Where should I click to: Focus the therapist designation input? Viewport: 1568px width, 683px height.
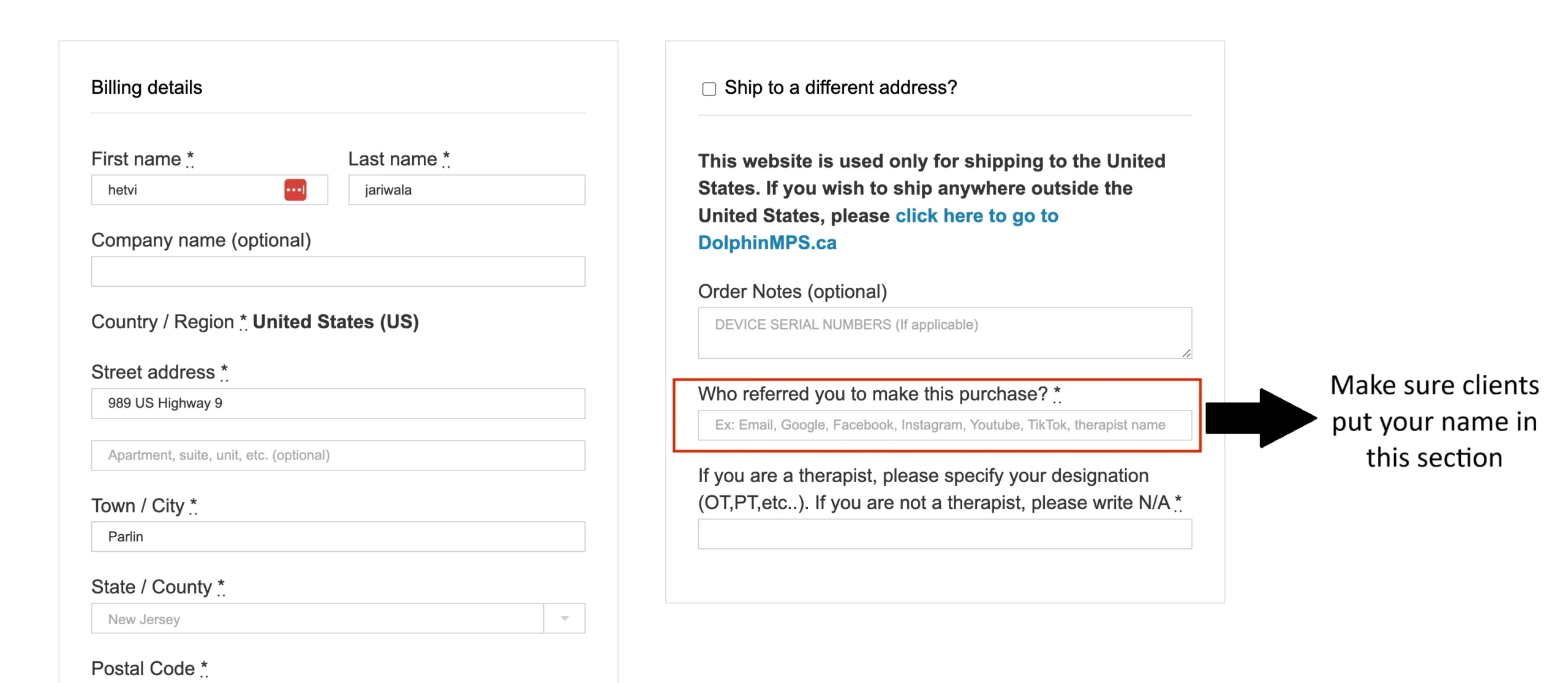(x=944, y=534)
